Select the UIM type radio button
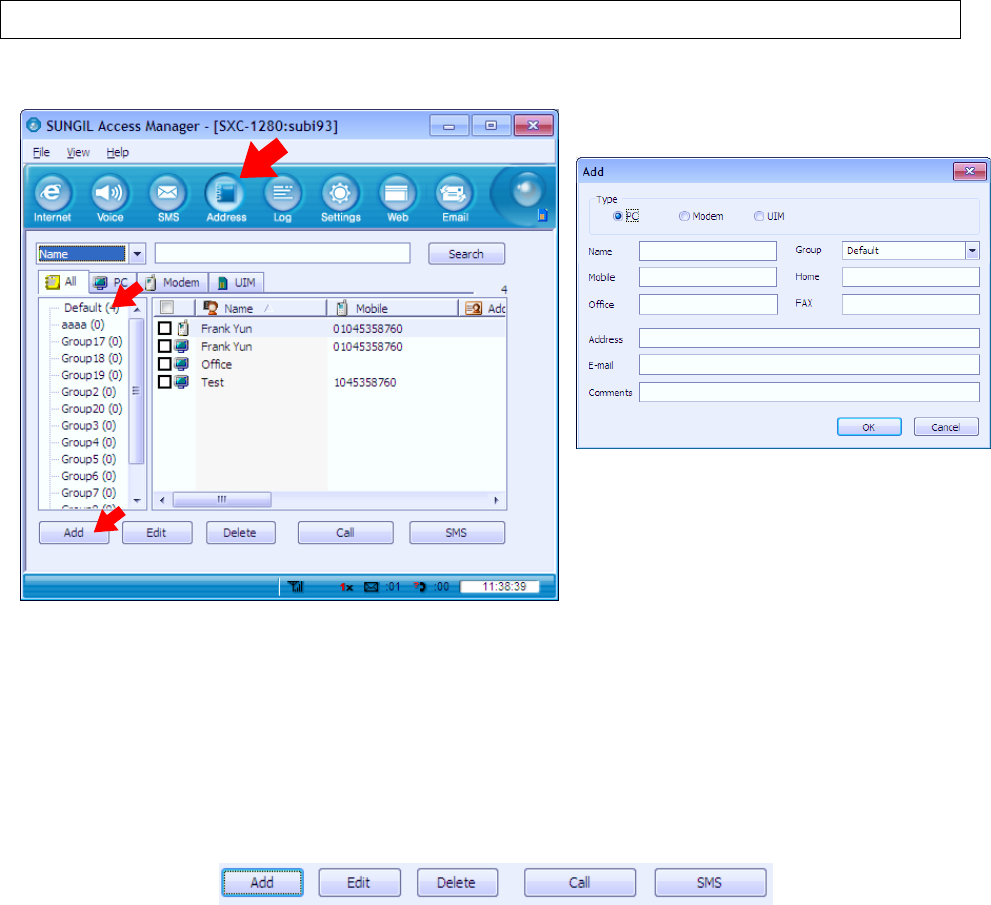Screen dimensions: 991x905 pos(758,216)
